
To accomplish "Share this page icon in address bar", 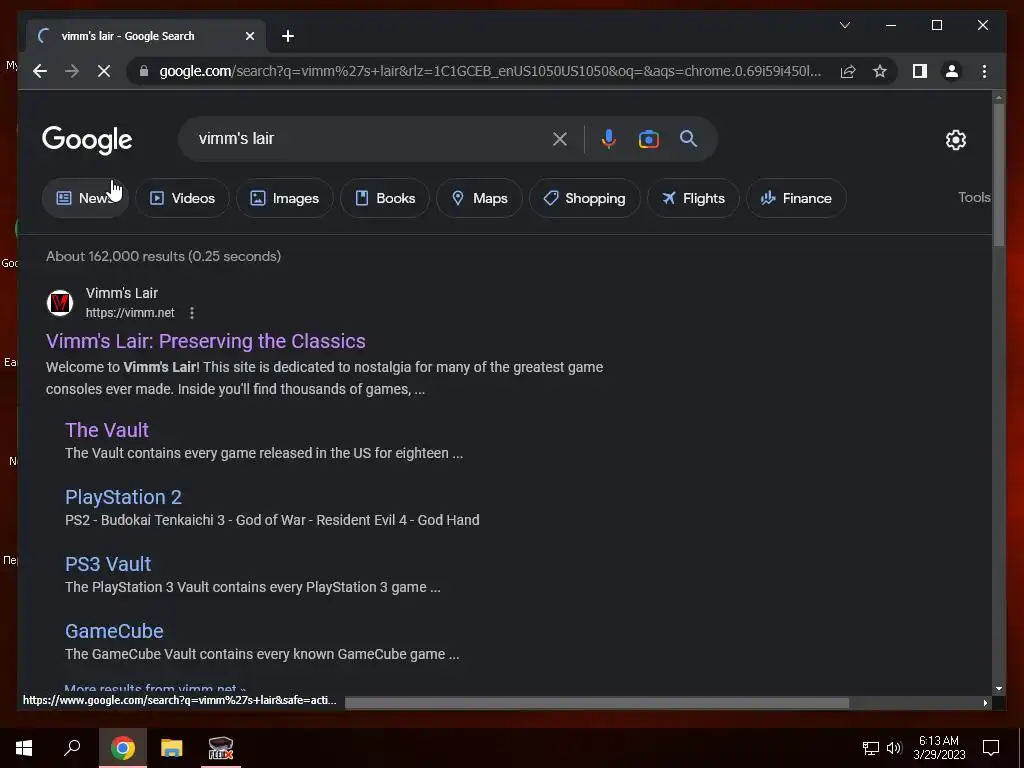I will pos(848,71).
